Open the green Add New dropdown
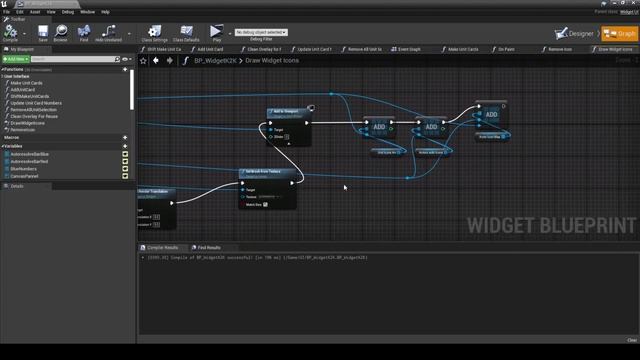This screenshot has height=360, width=640. click(16, 59)
